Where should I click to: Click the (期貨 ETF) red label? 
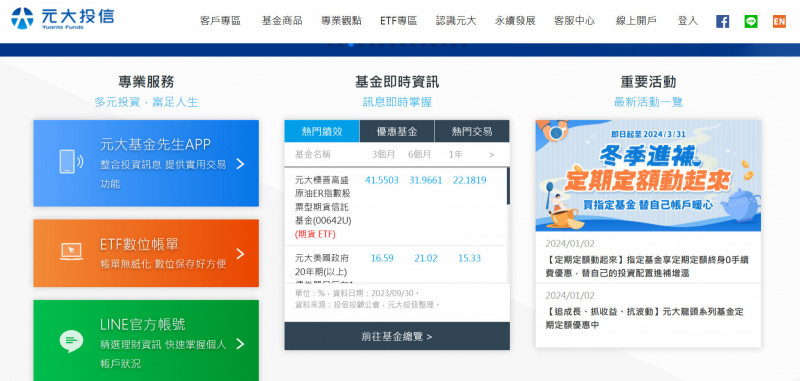[x=315, y=235]
